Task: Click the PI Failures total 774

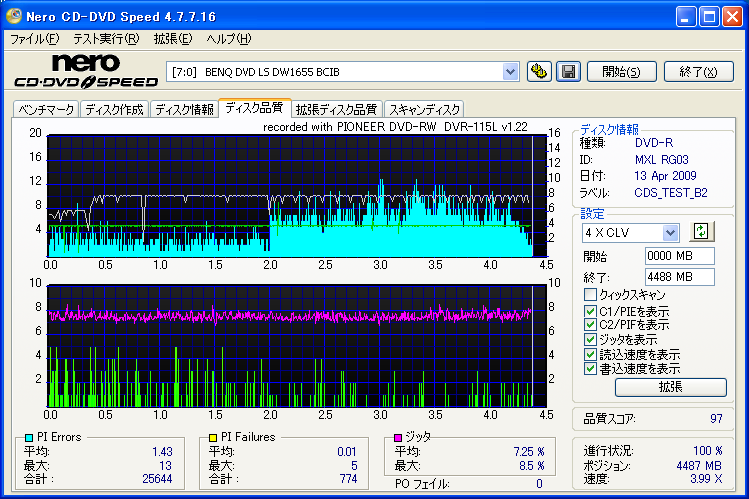Action: click(349, 478)
